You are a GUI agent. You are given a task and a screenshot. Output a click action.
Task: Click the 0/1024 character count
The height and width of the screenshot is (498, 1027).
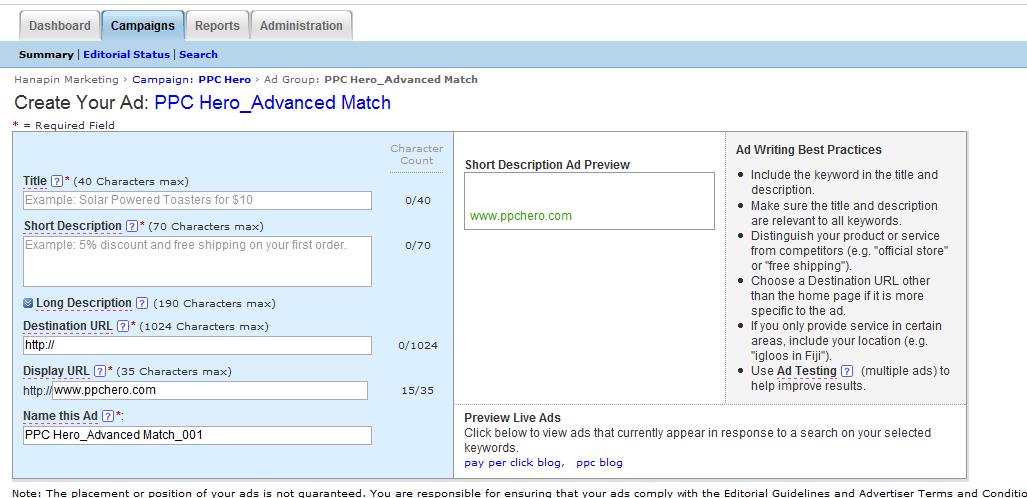coord(418,345)
